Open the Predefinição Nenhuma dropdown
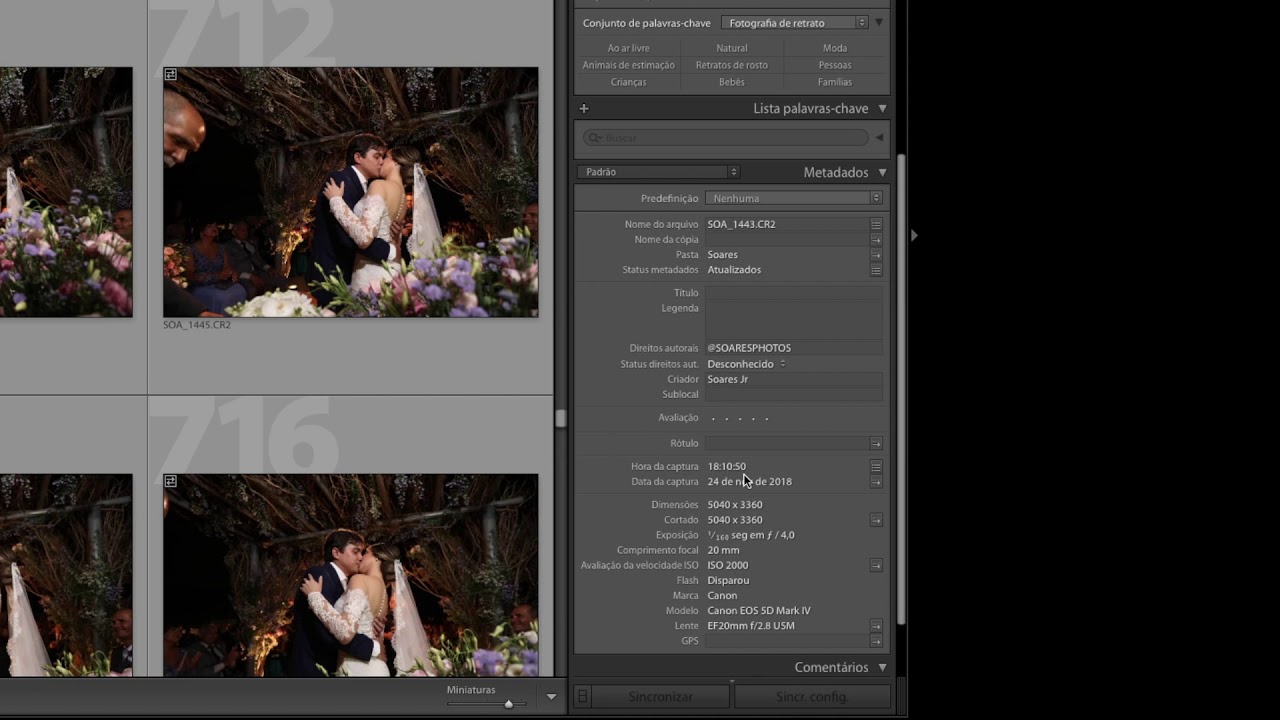The height and width of the screenshot is (720, 1280). [x=794, y=198]
